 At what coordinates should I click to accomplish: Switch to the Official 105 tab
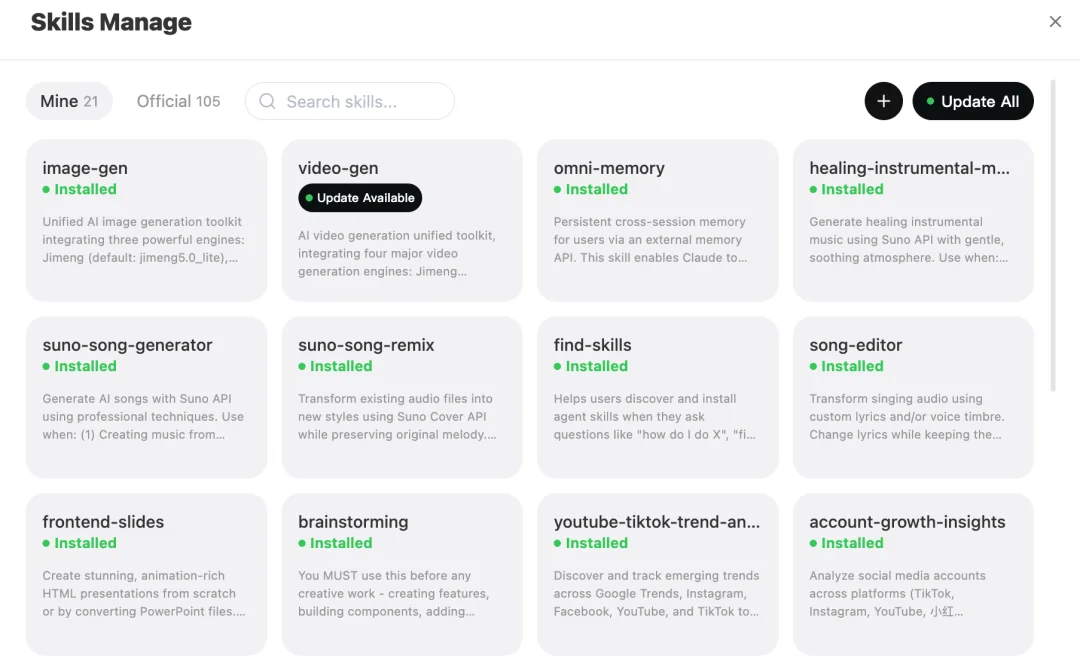tap(178, 101)
